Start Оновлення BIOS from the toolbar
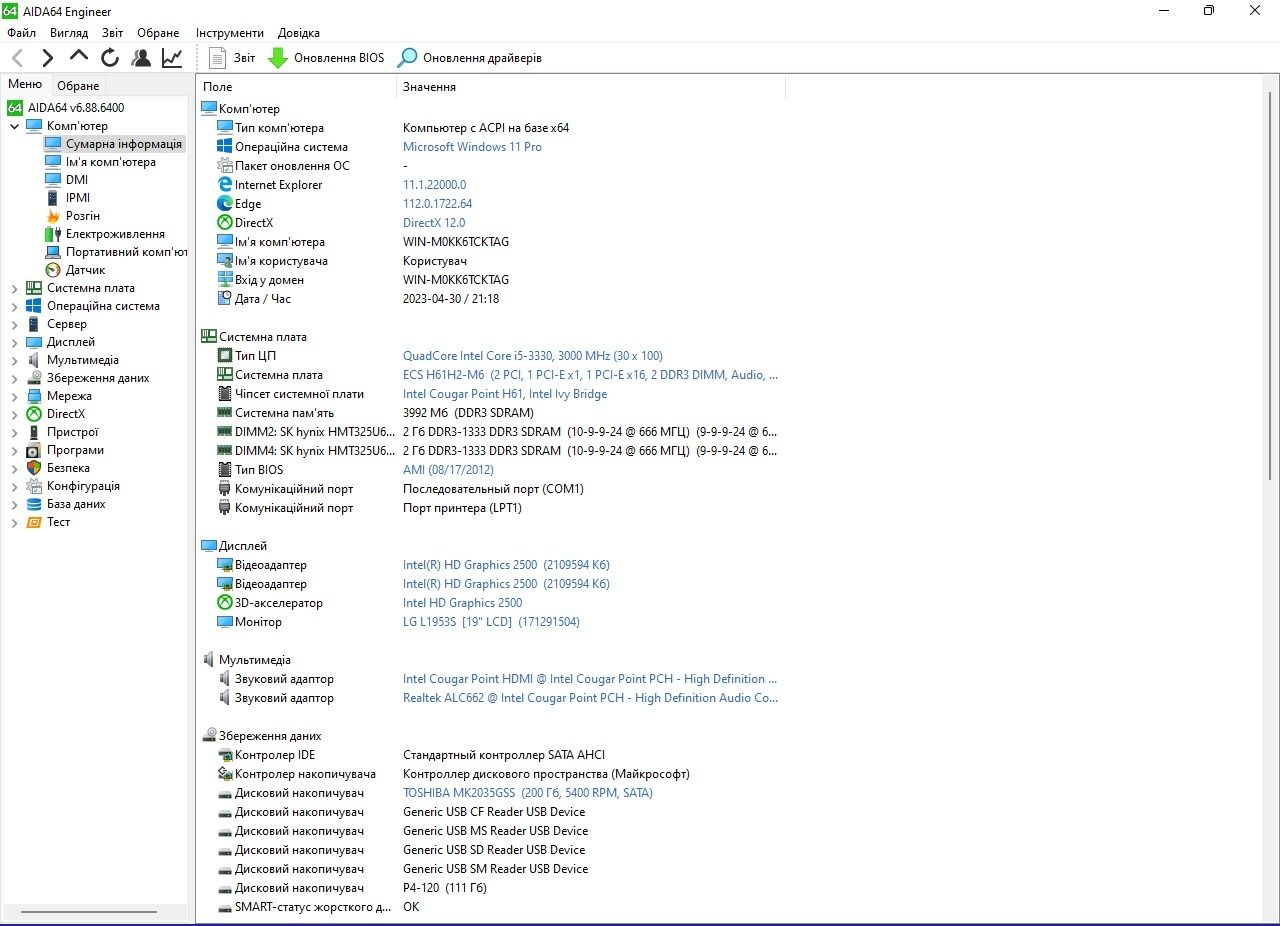1280x926 pixels. pyautogui.click(x=326, y=58)
